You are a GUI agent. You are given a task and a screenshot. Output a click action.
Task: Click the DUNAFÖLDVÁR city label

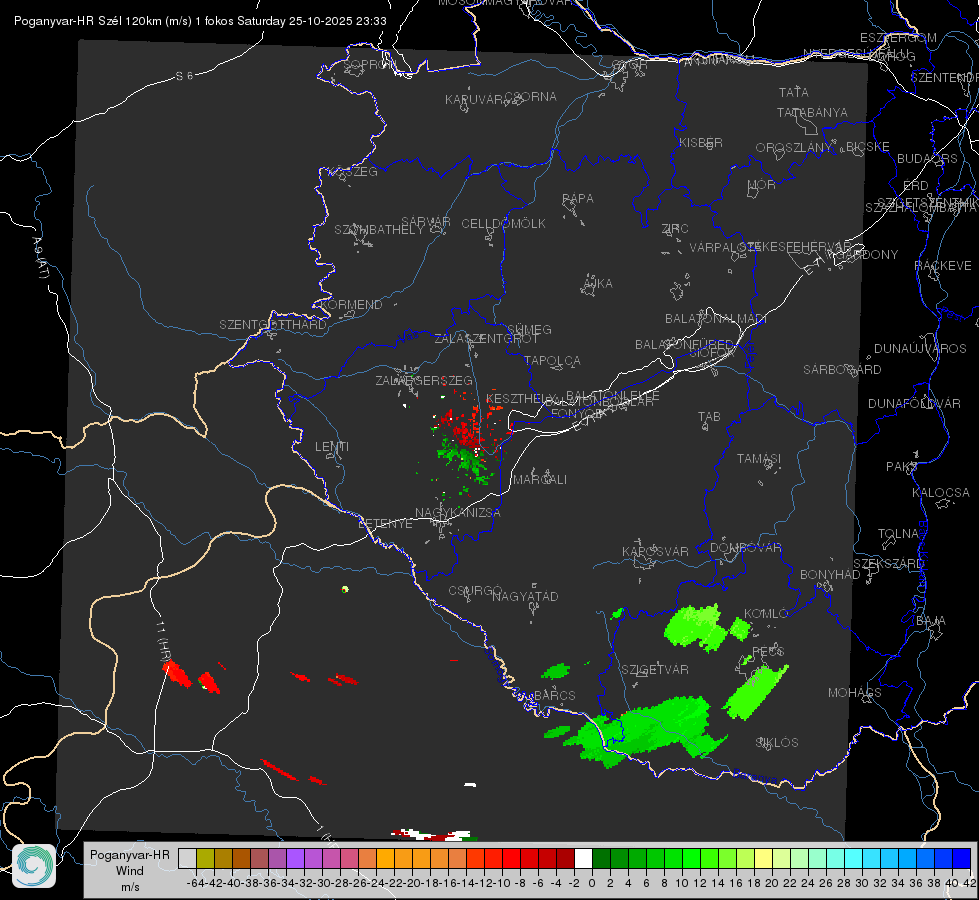[x=914, y=403]
